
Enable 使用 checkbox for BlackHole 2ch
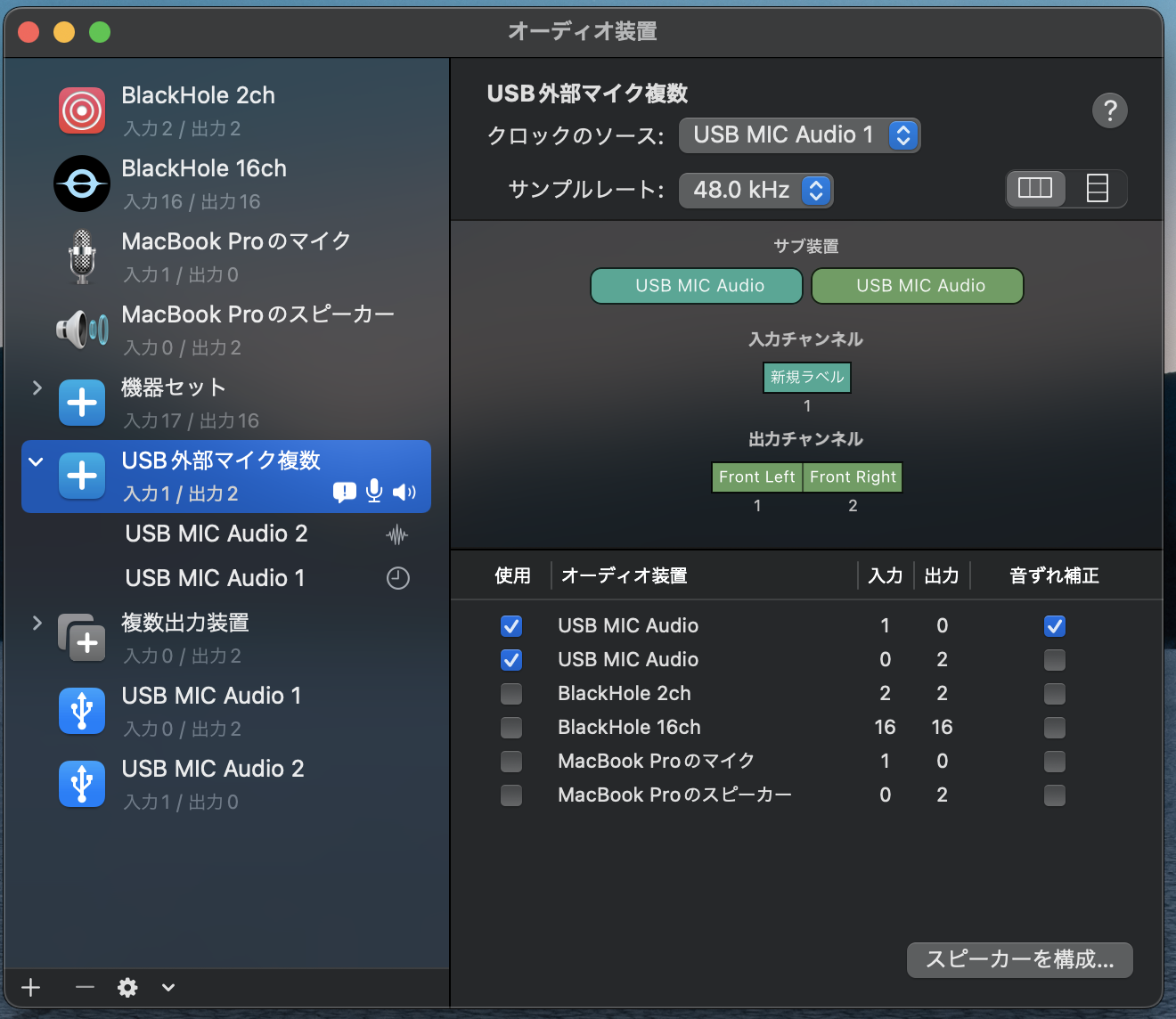[x=511, y=694]
